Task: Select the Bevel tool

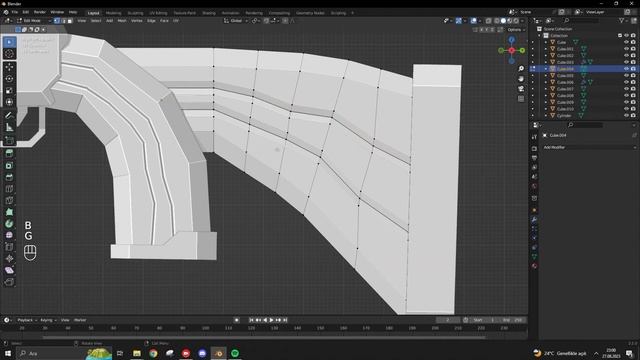Action: [9, 177]
